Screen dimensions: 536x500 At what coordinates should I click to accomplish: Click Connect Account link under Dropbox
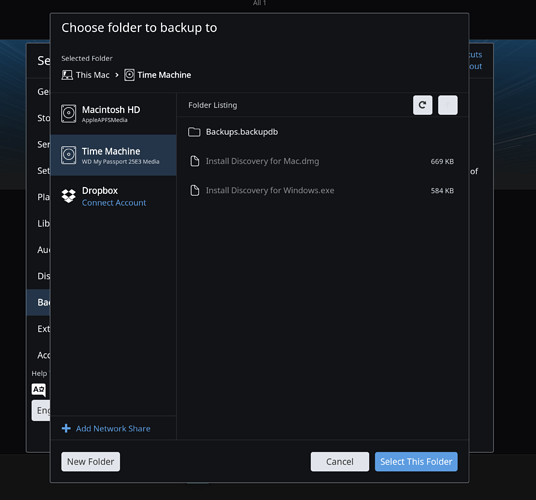pos(114,203)
